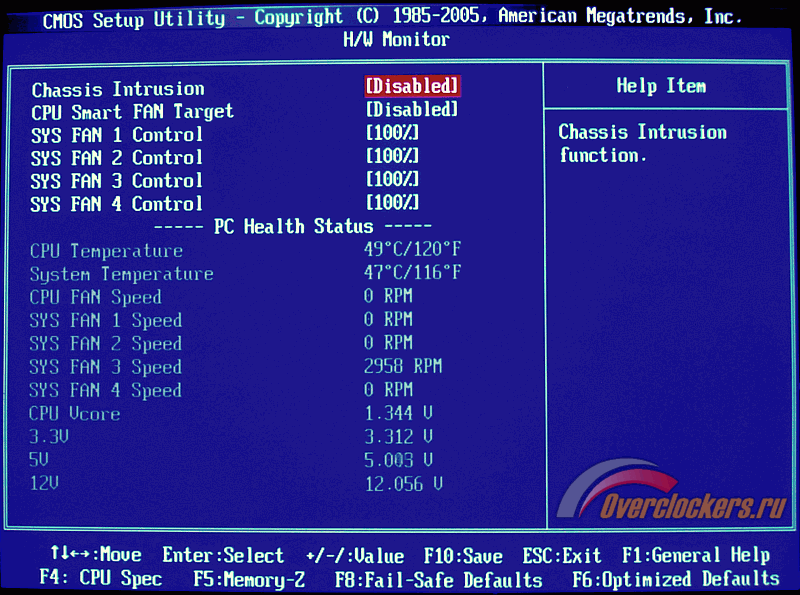Screen dimensions: 800x595
Task: Open the CPU Smart FAN Target [Disabled] option
Action: point(412,109)
